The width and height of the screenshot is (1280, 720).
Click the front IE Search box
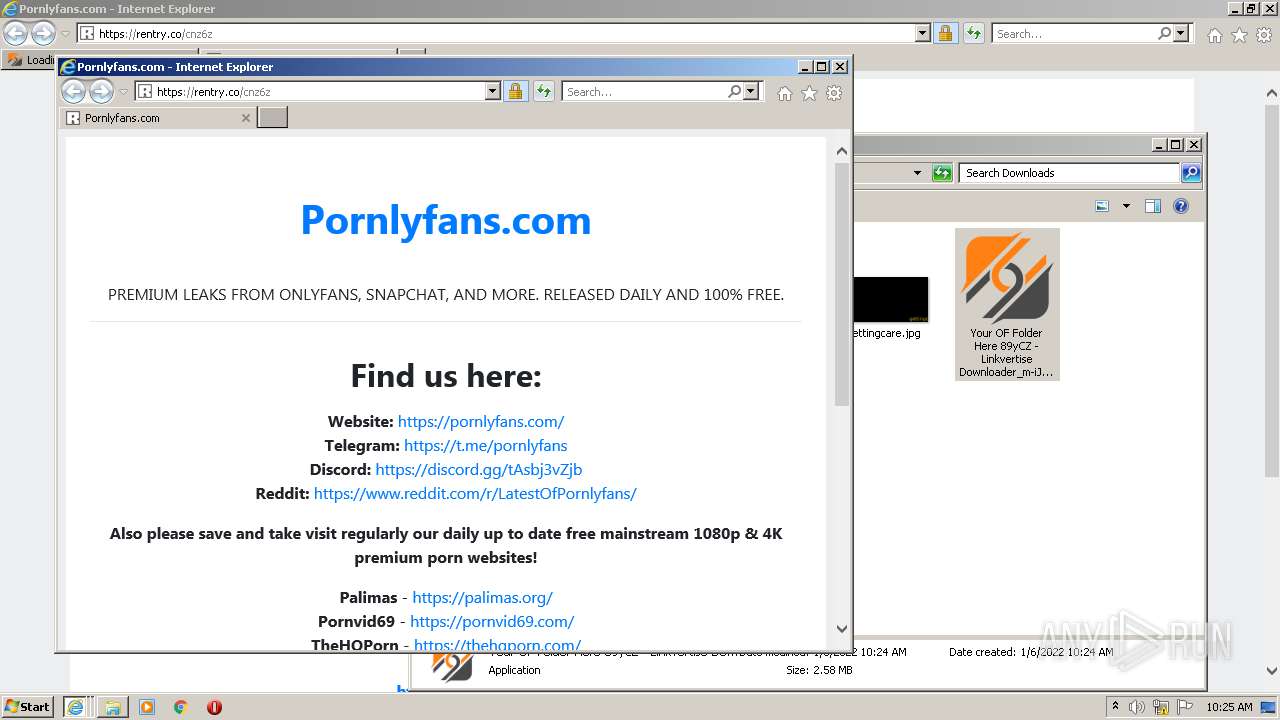point(644,91)
